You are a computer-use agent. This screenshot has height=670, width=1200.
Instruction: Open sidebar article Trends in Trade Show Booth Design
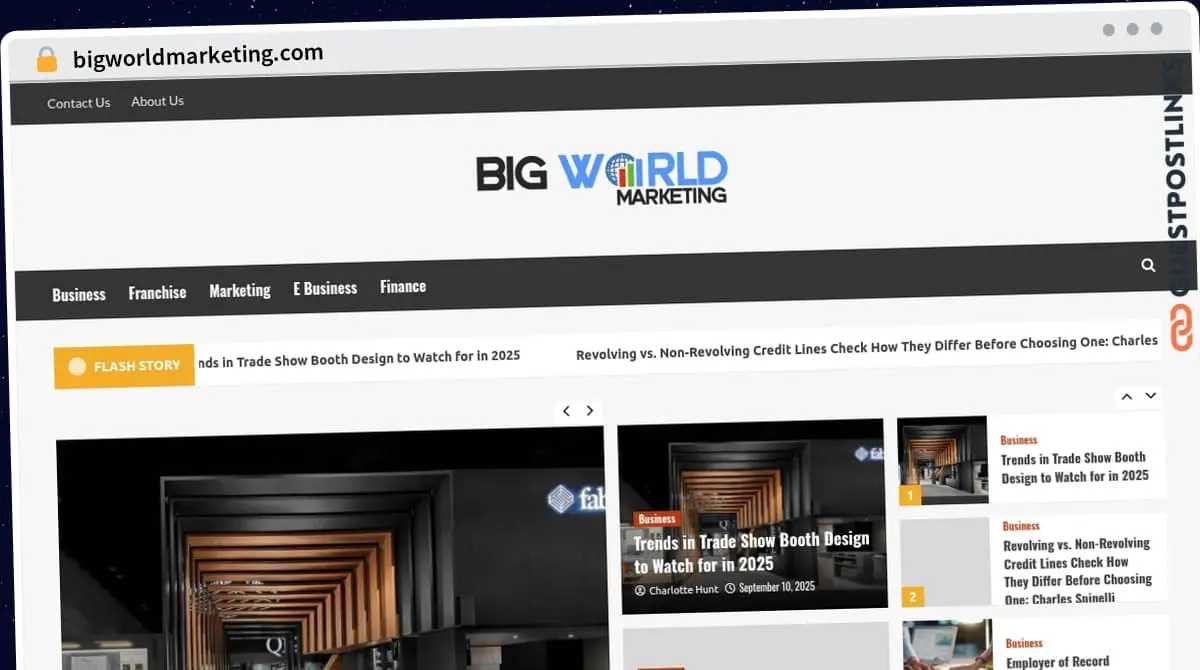click(1075, 467)
